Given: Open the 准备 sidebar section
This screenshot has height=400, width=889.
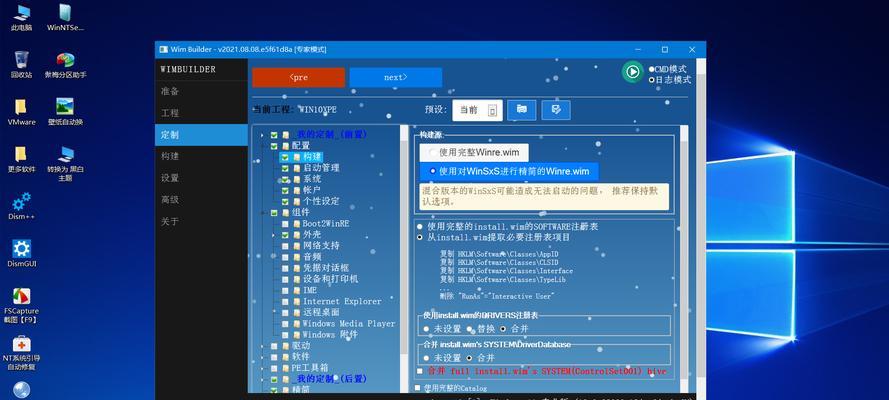Looking at the screenshot, I should tap(201, 91).
